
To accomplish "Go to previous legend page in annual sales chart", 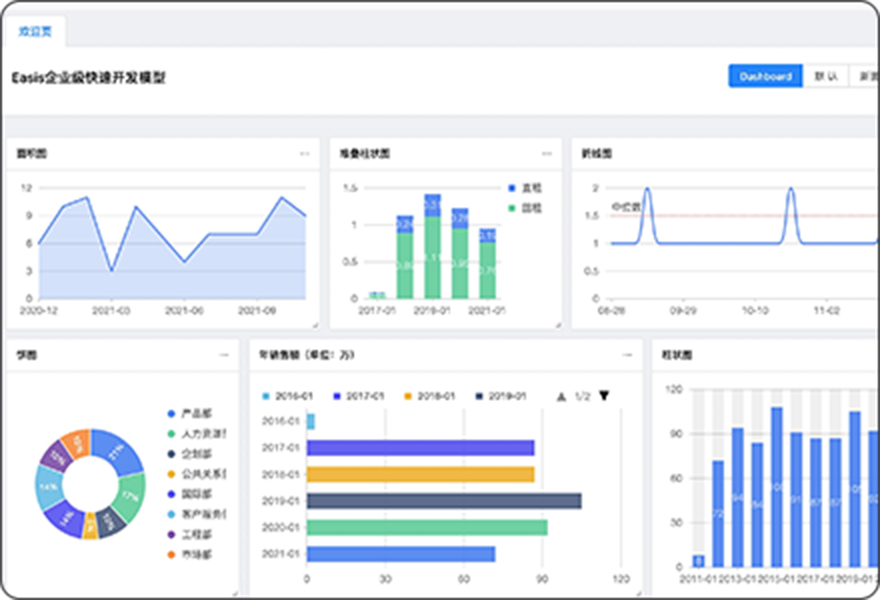I will point(560,396).
